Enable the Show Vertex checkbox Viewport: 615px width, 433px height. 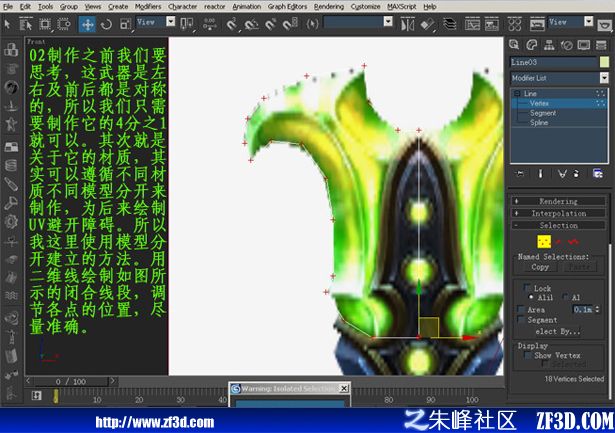point(528,355)
